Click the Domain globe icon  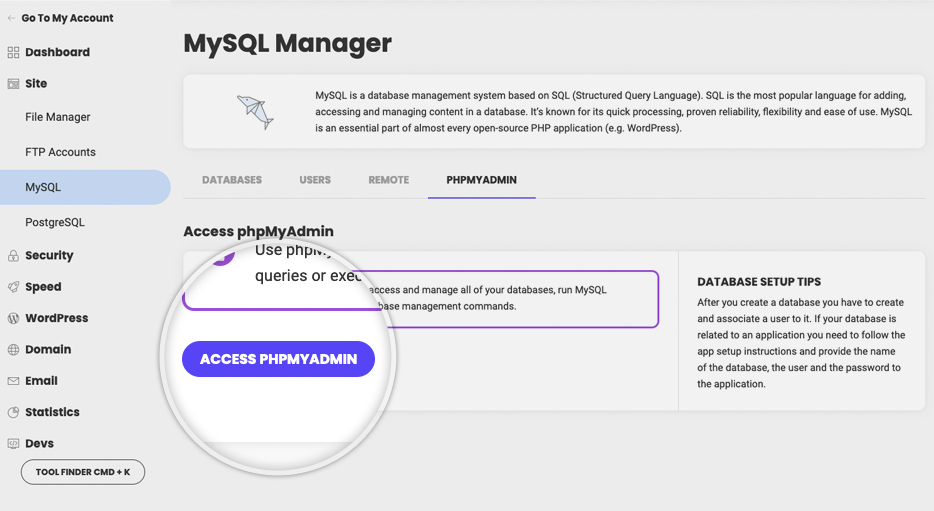point(13,350)
